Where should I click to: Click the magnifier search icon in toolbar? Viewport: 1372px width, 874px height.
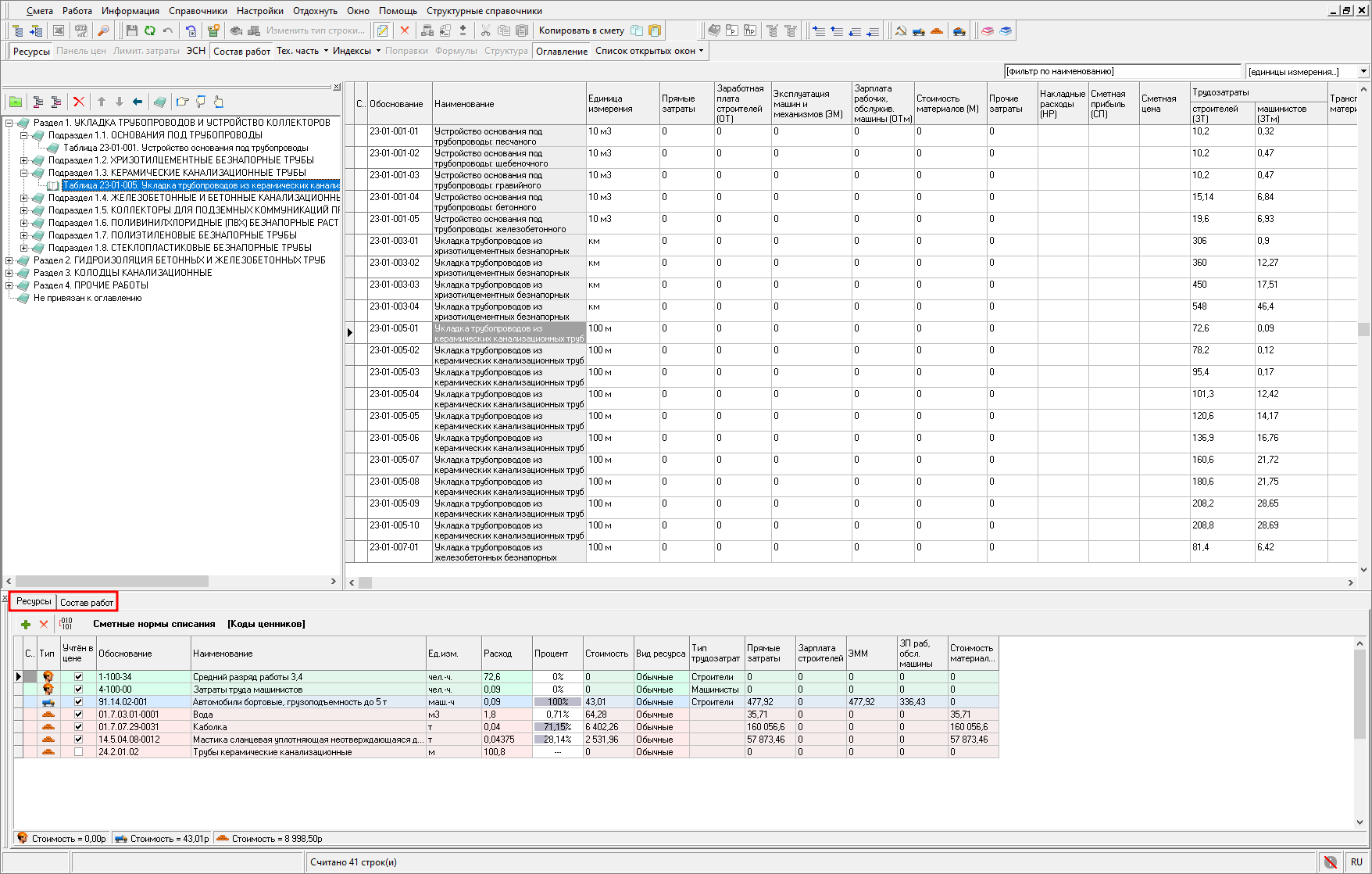click(x=103, y=30)
